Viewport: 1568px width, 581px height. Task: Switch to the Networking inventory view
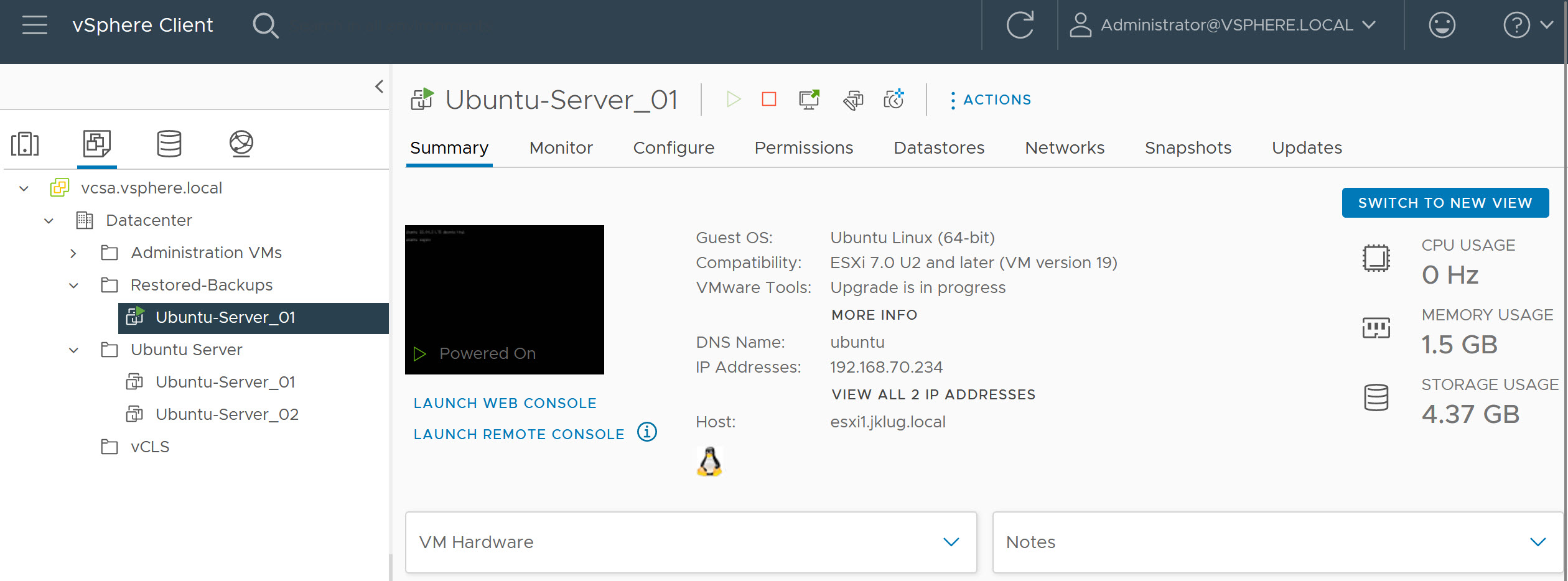coord(241,143)
